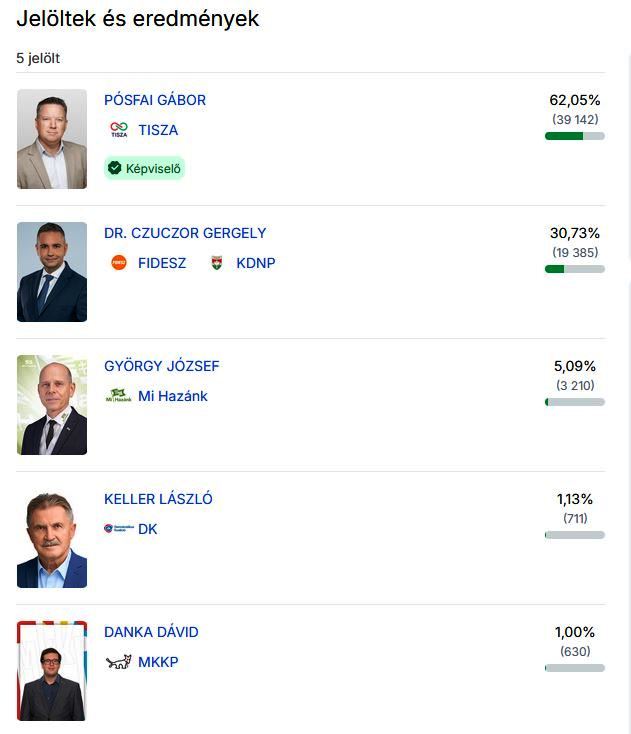Click Keller László's portrait photo
Viewport: 631px width, 734px height.
point(52,538)
